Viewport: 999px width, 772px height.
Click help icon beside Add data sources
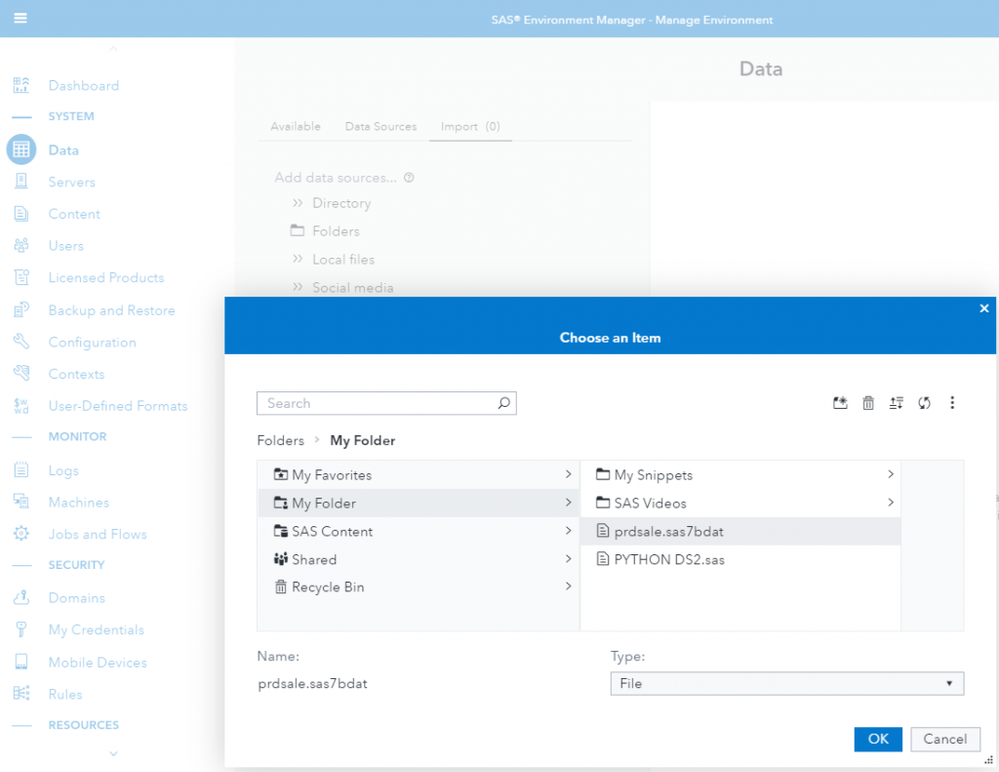pyautogui.click(x=409, y=178)
